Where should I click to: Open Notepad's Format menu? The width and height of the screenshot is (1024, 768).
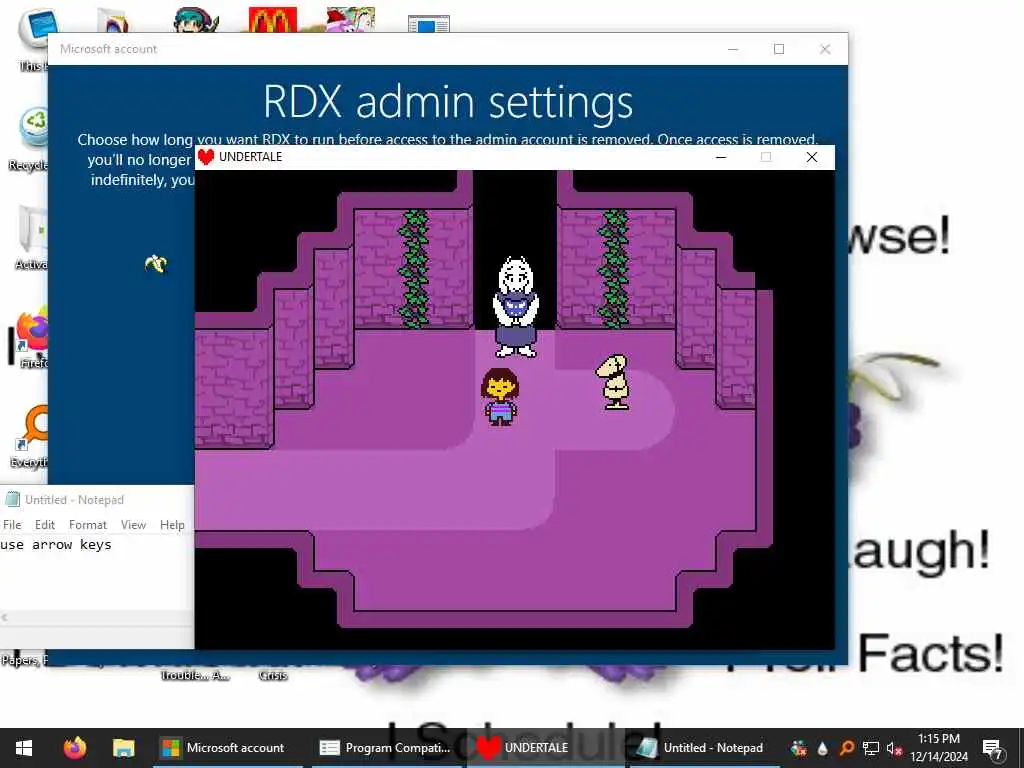[88, 524]
